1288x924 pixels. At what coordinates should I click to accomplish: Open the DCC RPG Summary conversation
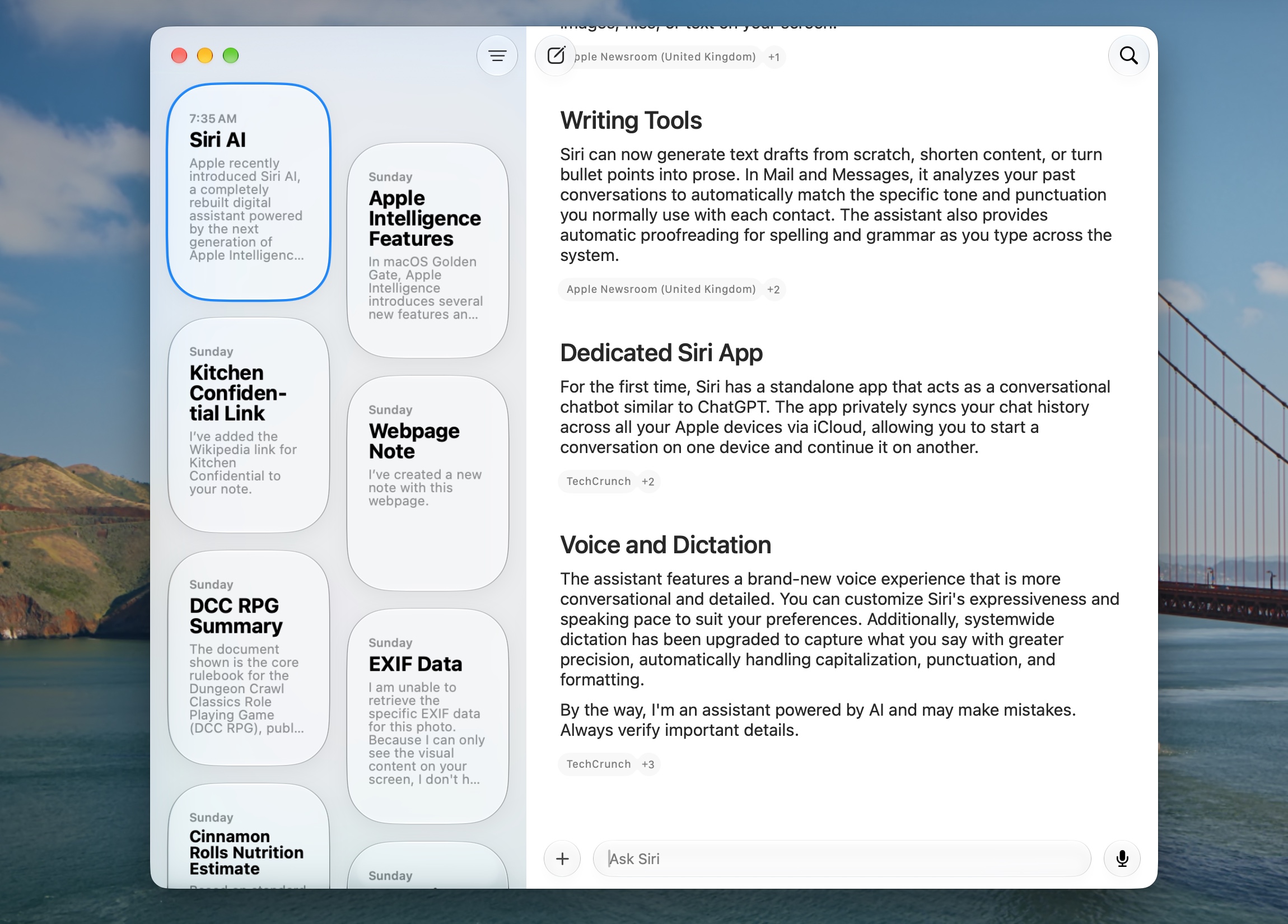coord(249,657)
